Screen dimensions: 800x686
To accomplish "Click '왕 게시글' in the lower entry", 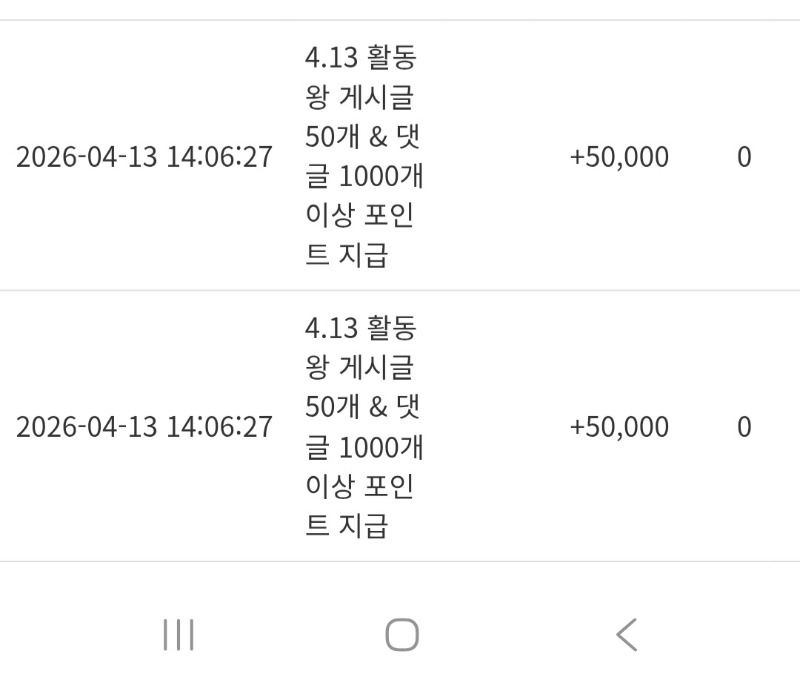I will tap(360, 369).
